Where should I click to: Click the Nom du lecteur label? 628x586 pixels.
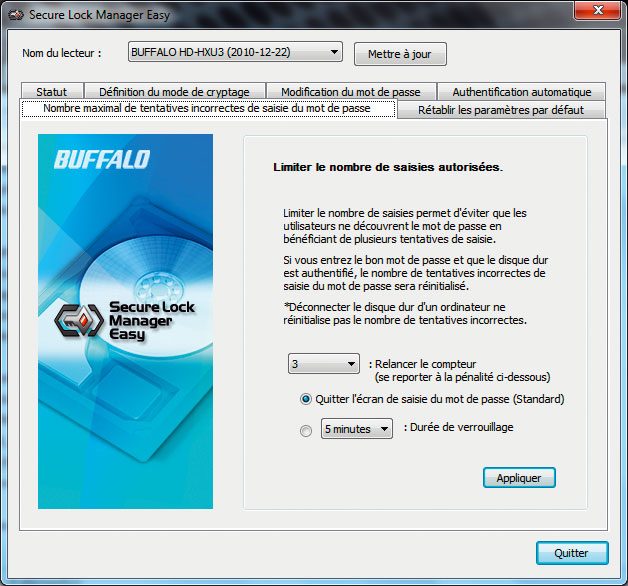(x=62, y=53)
